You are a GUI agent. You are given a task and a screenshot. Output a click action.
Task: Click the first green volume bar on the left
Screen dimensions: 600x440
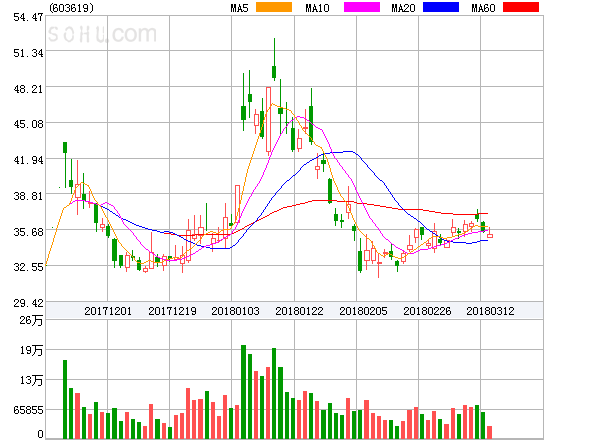pos(65,399)
